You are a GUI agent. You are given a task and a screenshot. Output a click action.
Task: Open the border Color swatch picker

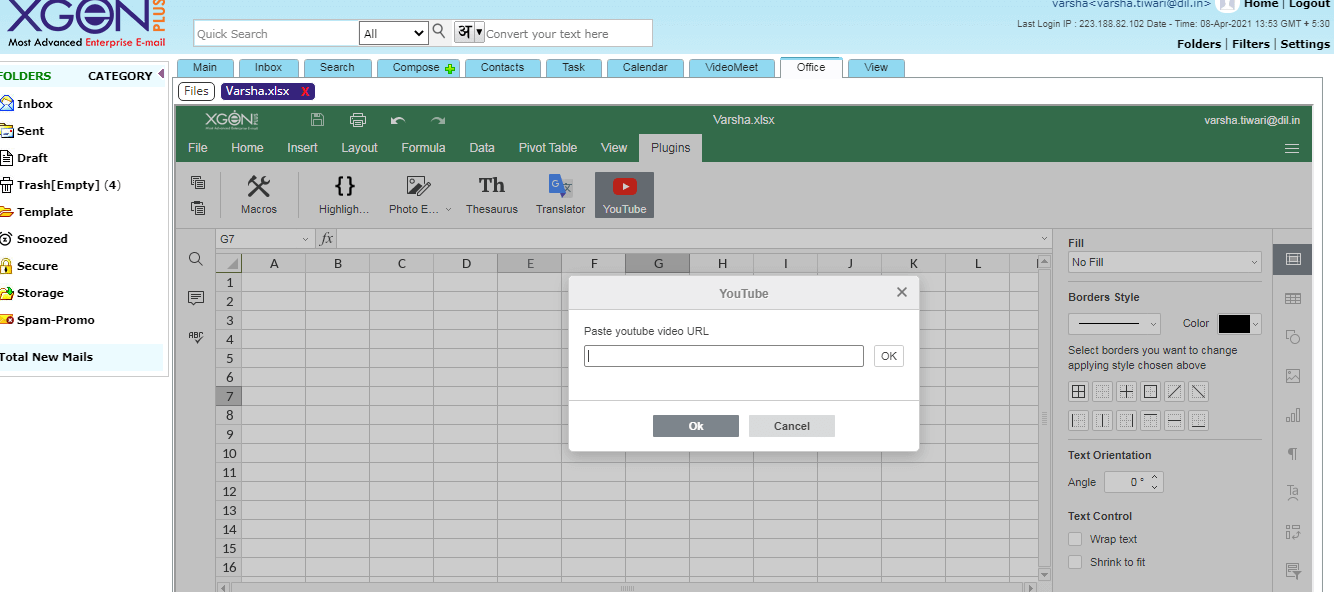(1240, 324)
